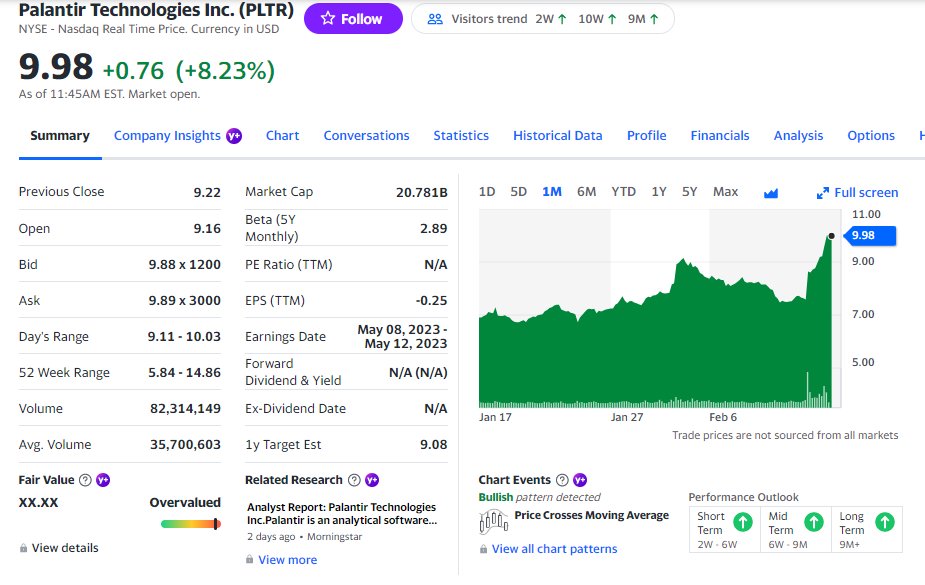Click the Y+ badge beside Company Insights
925x585 pixels.
(x=234, y=136)
